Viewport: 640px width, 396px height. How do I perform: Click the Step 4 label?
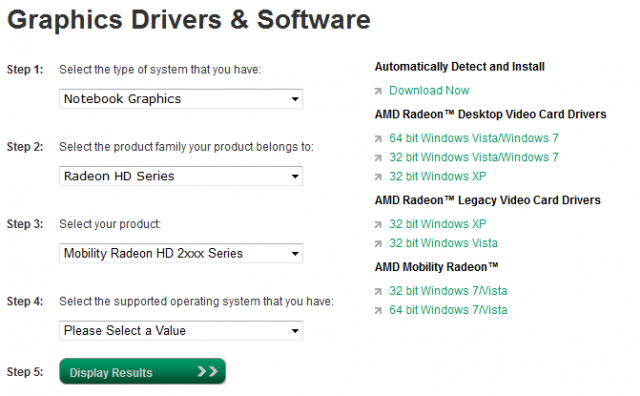[x=25, y=301]
